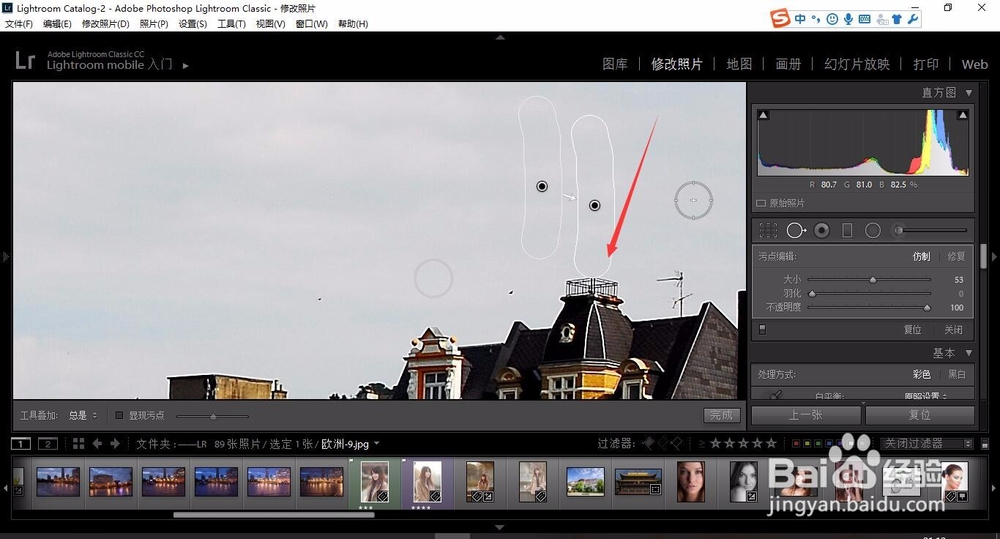Pick the white balance eyedropper tool

pyautogui.click(x=775, y=395)
